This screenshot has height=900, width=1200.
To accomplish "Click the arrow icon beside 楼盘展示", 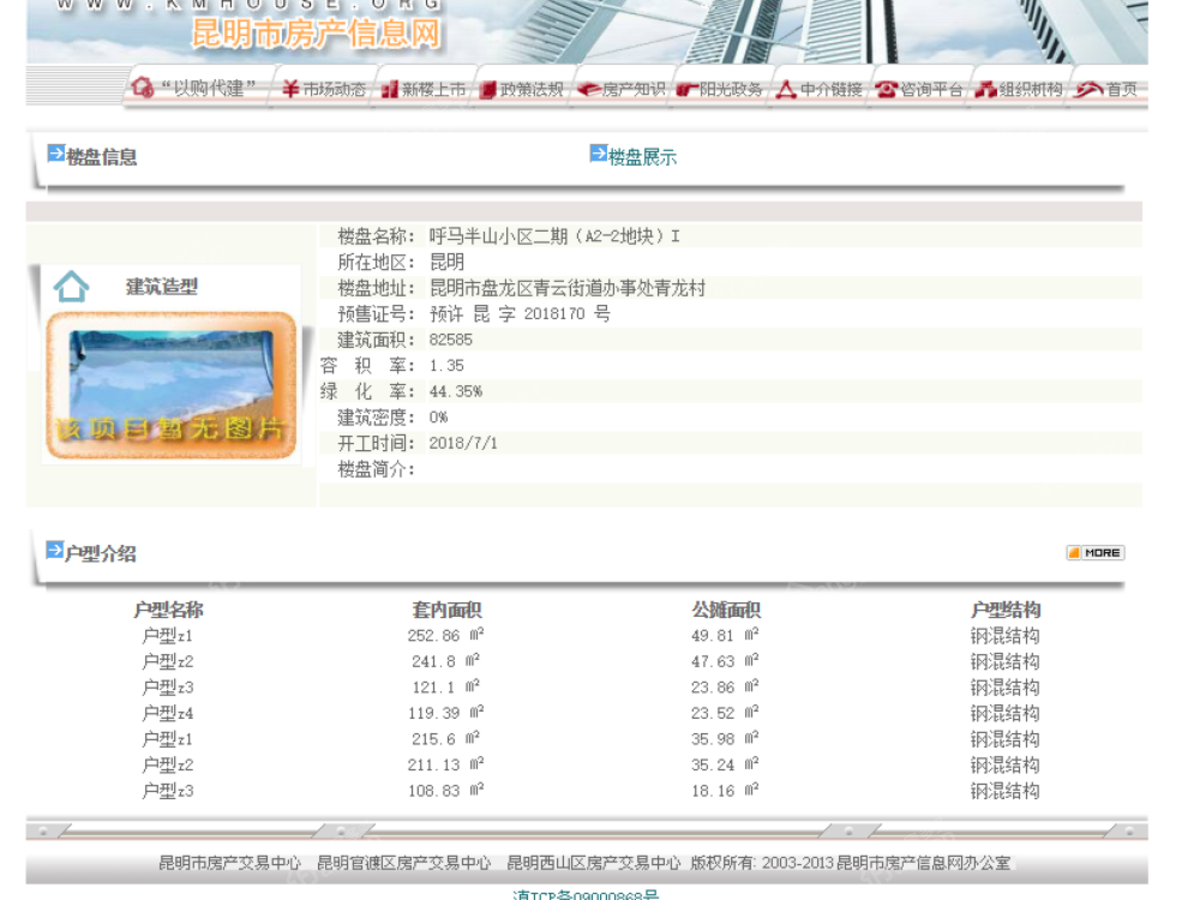I will (598, 153).
